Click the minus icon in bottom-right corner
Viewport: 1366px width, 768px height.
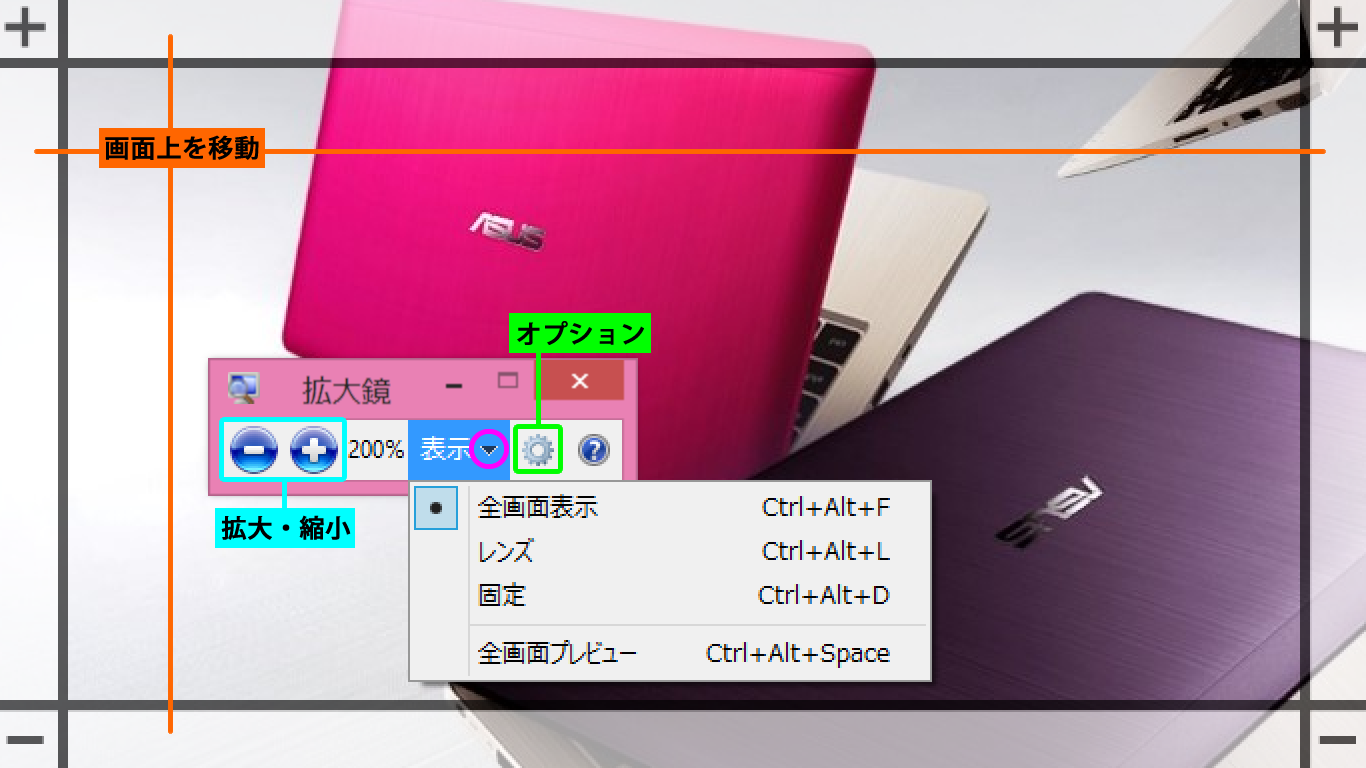[1338, 740]
